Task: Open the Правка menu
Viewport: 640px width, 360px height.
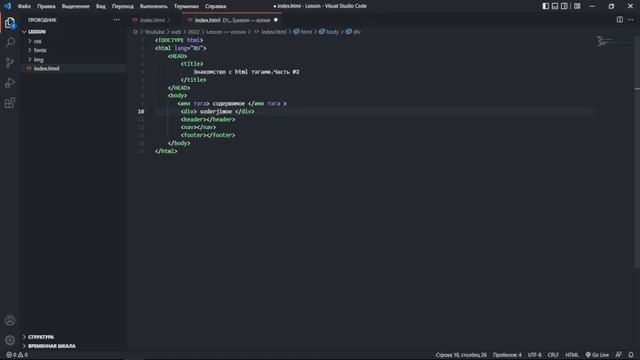Action: click(x=46, y=6)
